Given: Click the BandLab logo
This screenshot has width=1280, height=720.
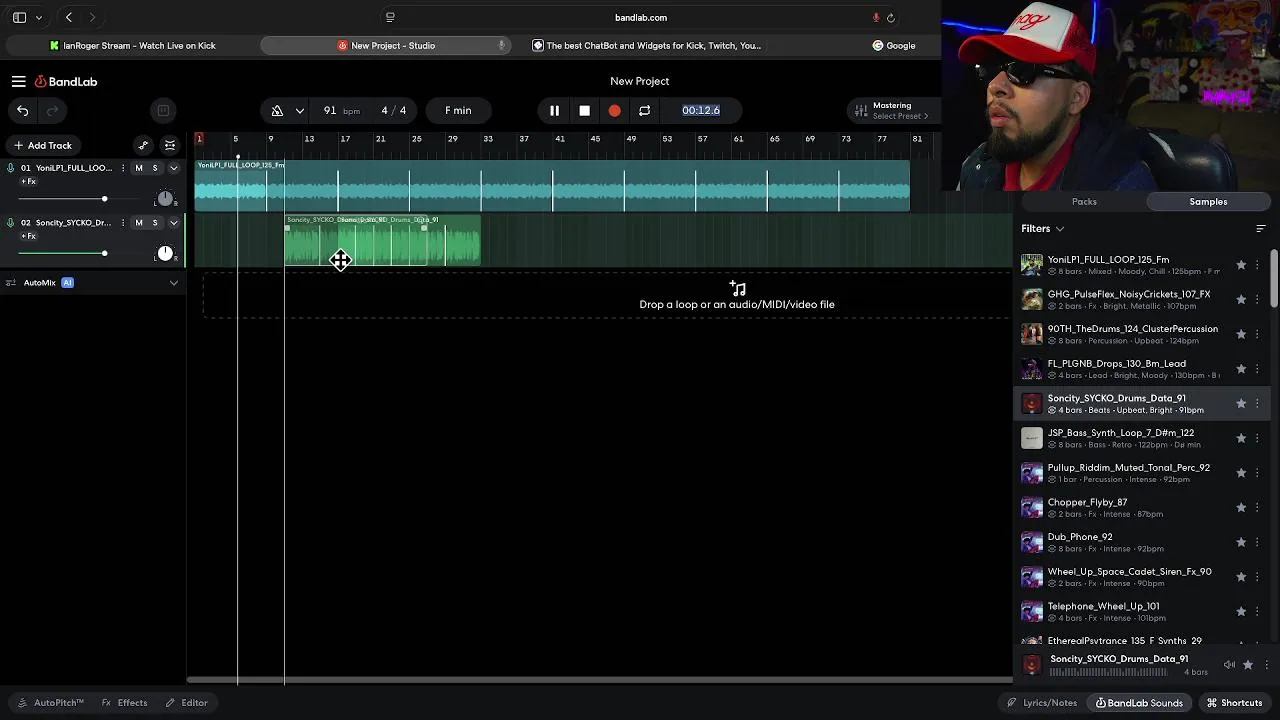Looking at the screenshot, I should [x=66, y=82].
